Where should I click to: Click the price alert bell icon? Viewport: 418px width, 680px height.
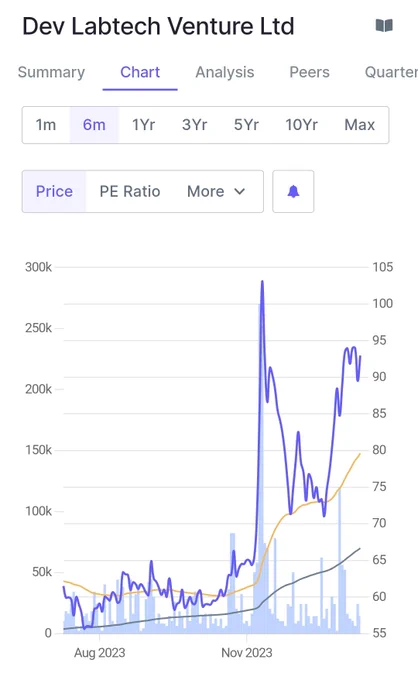[293, 191]
